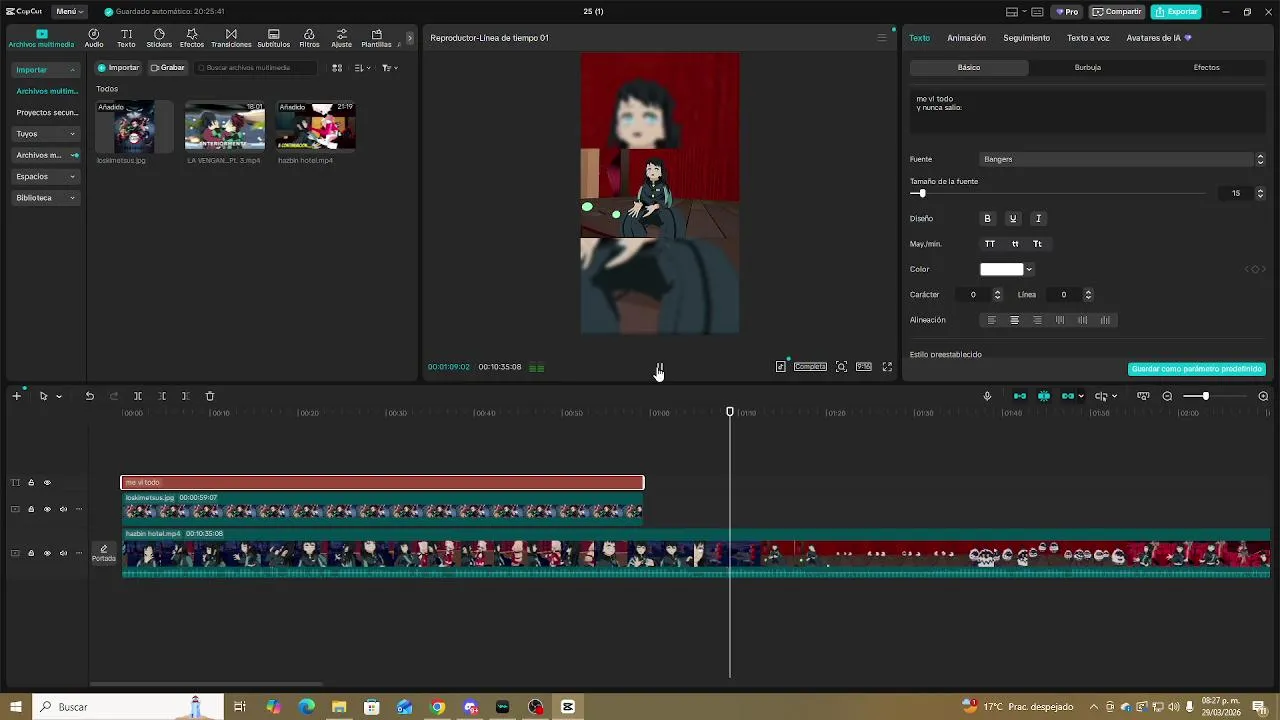Open the Ajuste tab
This screenshot has height=720, width=1280.
pyautogui.click(x=341, y=38)
